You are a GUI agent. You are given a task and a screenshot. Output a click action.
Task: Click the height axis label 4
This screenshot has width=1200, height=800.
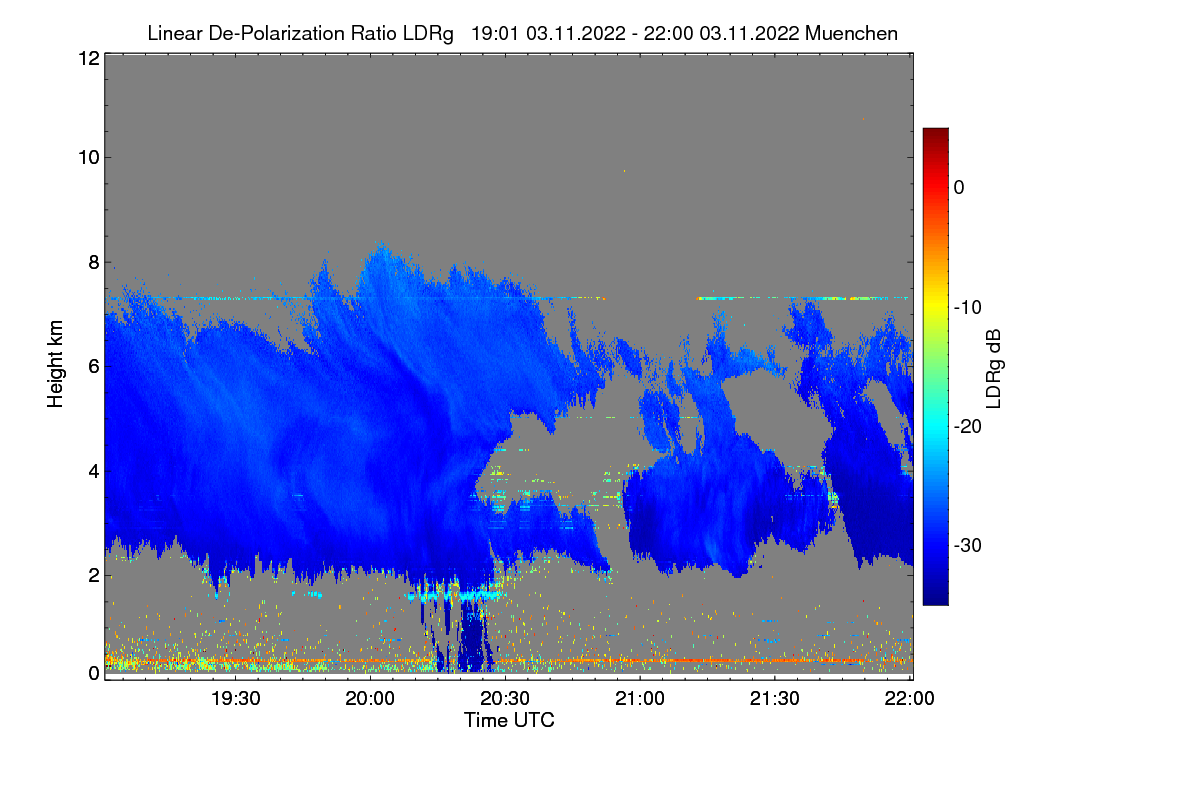tap(94, 470)
